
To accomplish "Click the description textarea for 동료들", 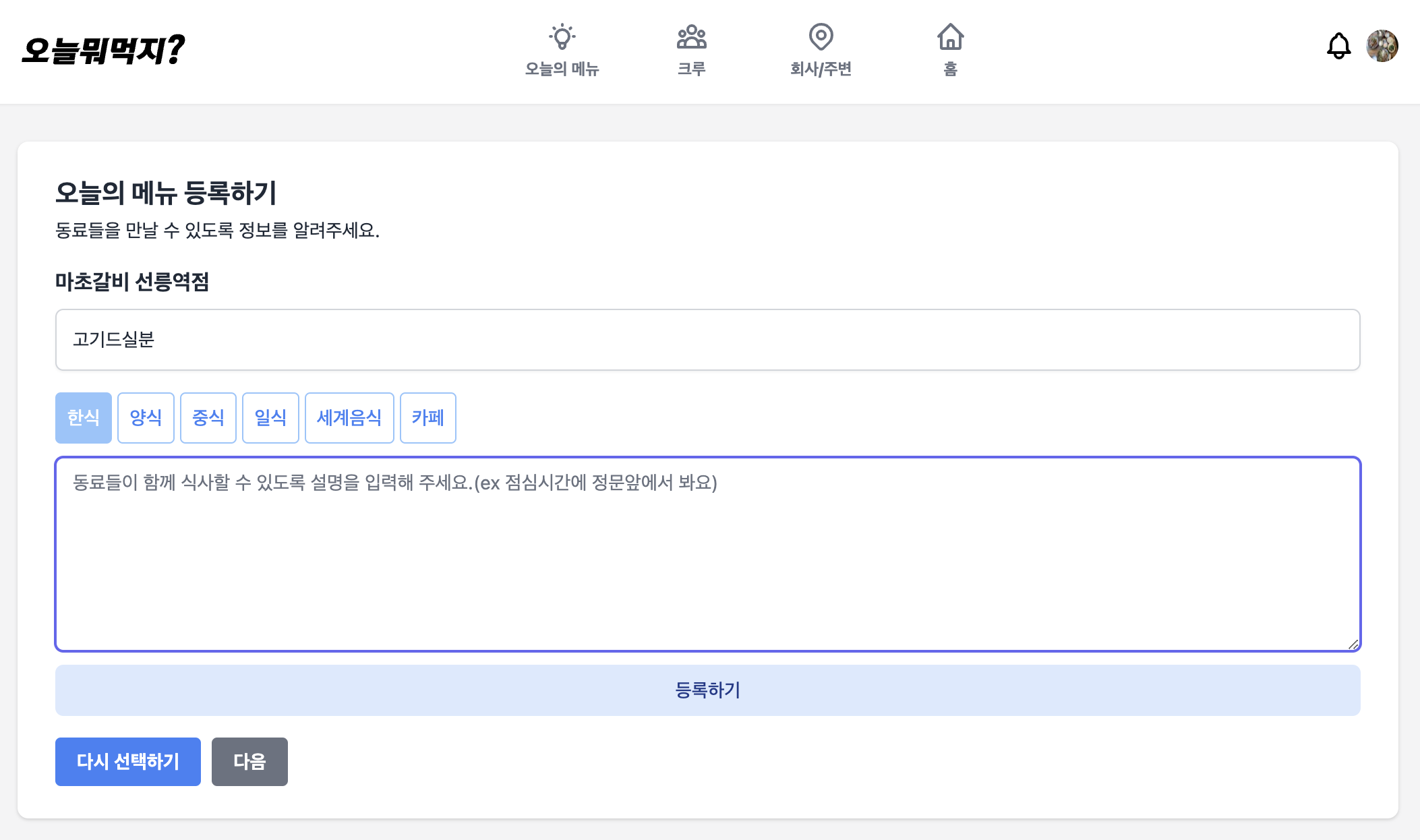I will point(707,554).
